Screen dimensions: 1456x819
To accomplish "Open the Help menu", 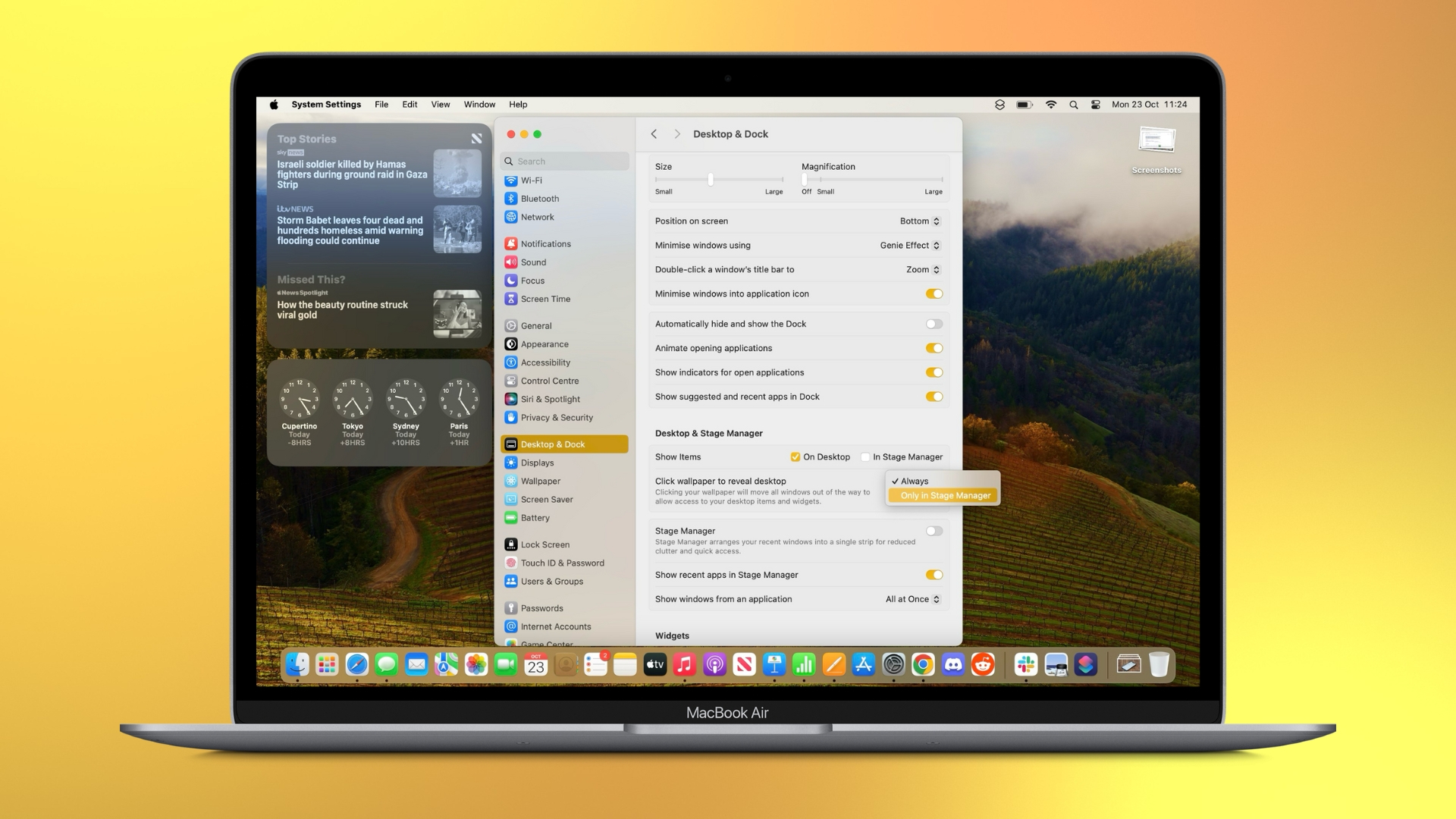I will [518, 105].
